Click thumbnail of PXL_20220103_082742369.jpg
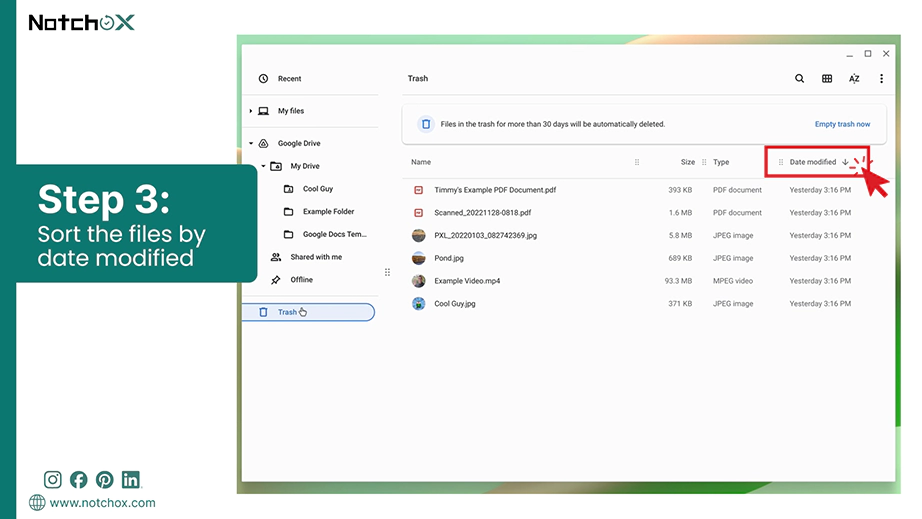Screen dimensions: 922x519 click(418, 235)
